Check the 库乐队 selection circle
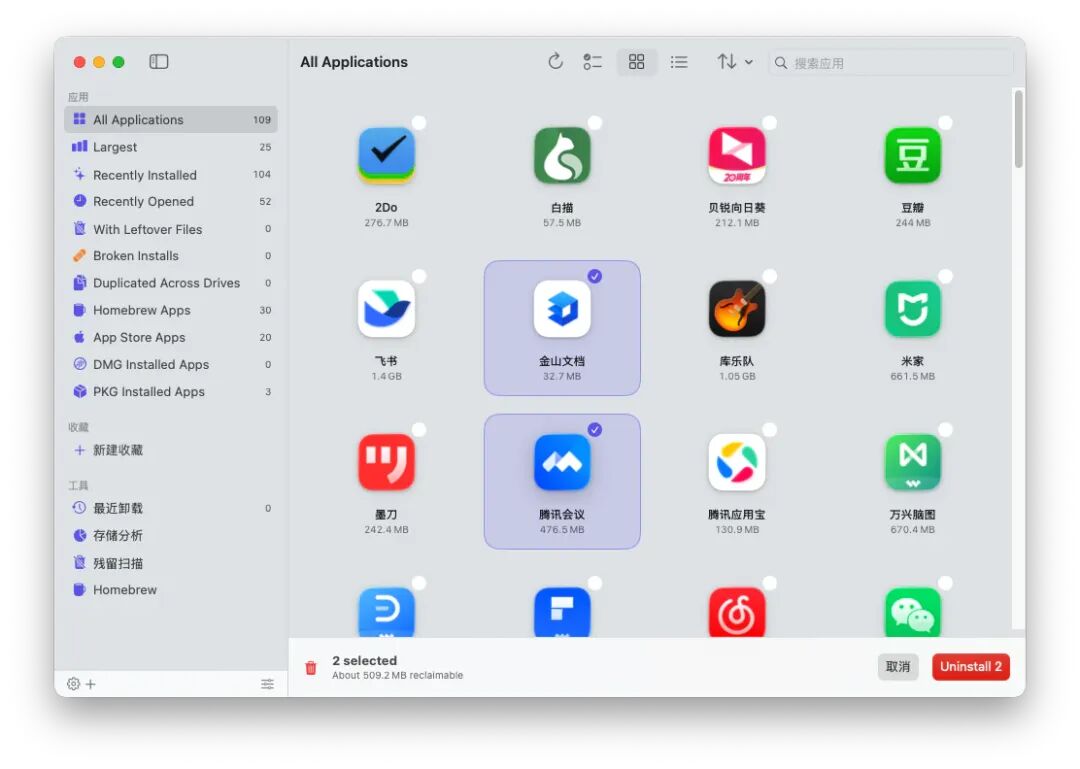Image resolution: width=1080 pixels, height=769 pixels. point(769,276)
